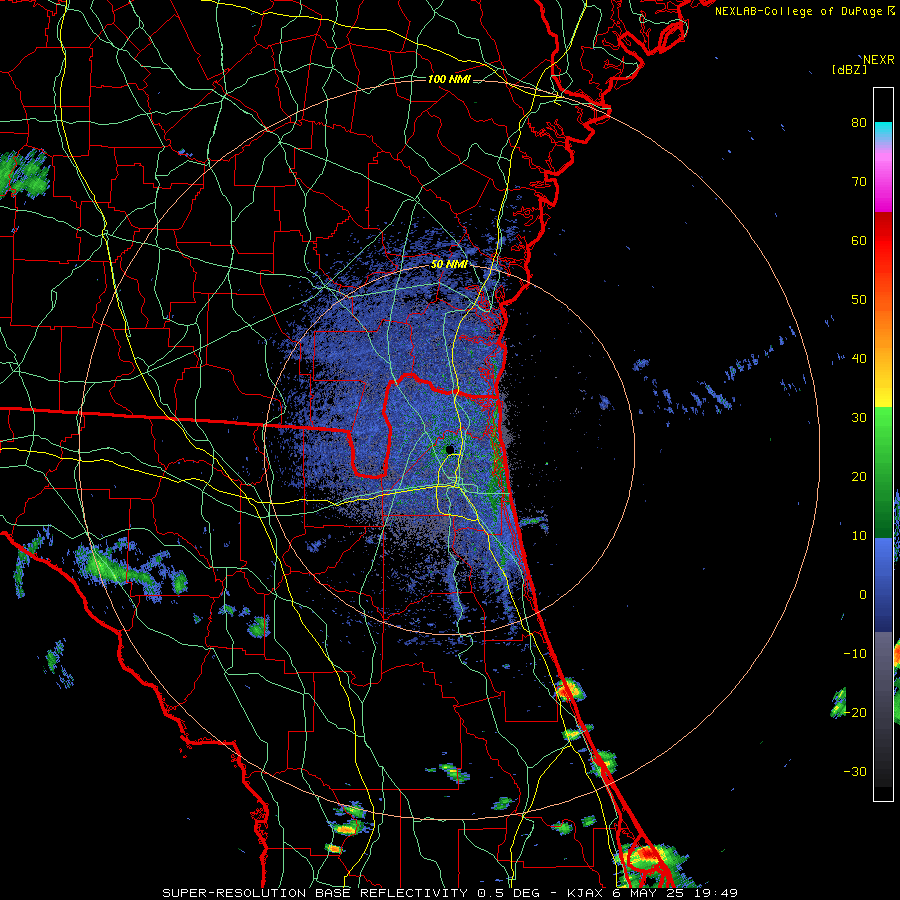
Task: Click the 50 NMI range ring label
Action: [449, 265]
